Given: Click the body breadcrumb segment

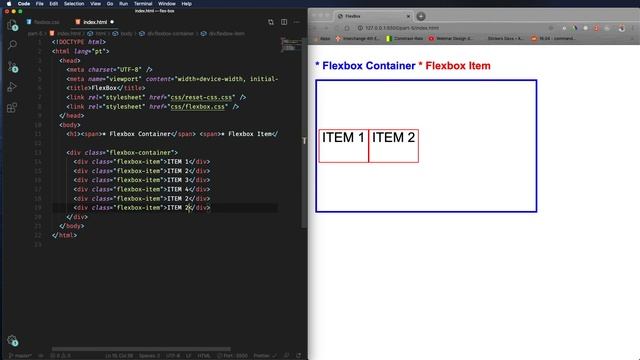Looking at the screenshot, I should tap(123, 33).
